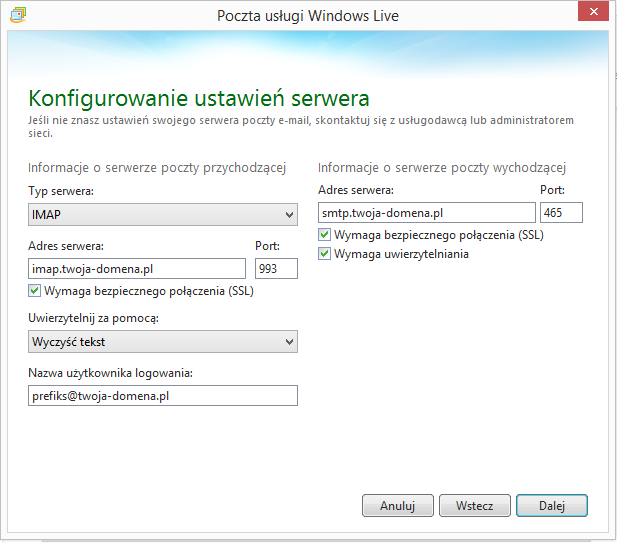Click the incoming port field 993
This screenshot has width=617, height=543.
coord(276,269)
